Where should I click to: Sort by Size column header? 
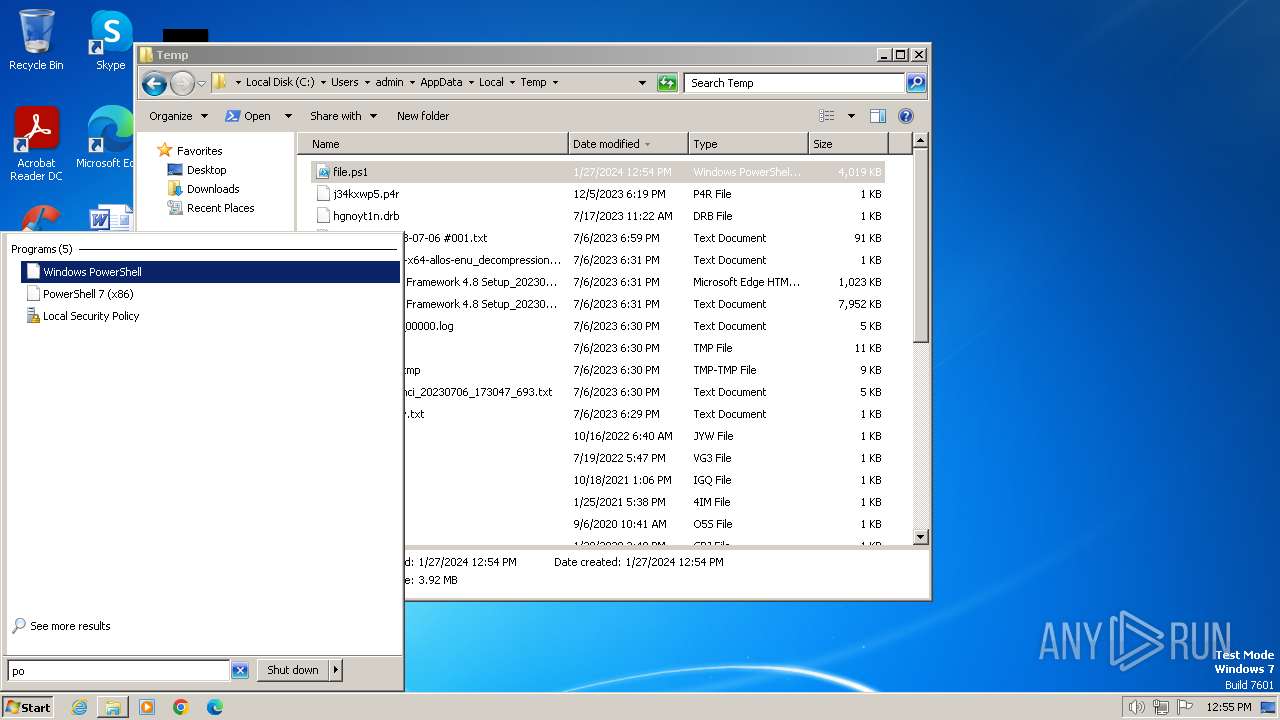click(848, 144)
